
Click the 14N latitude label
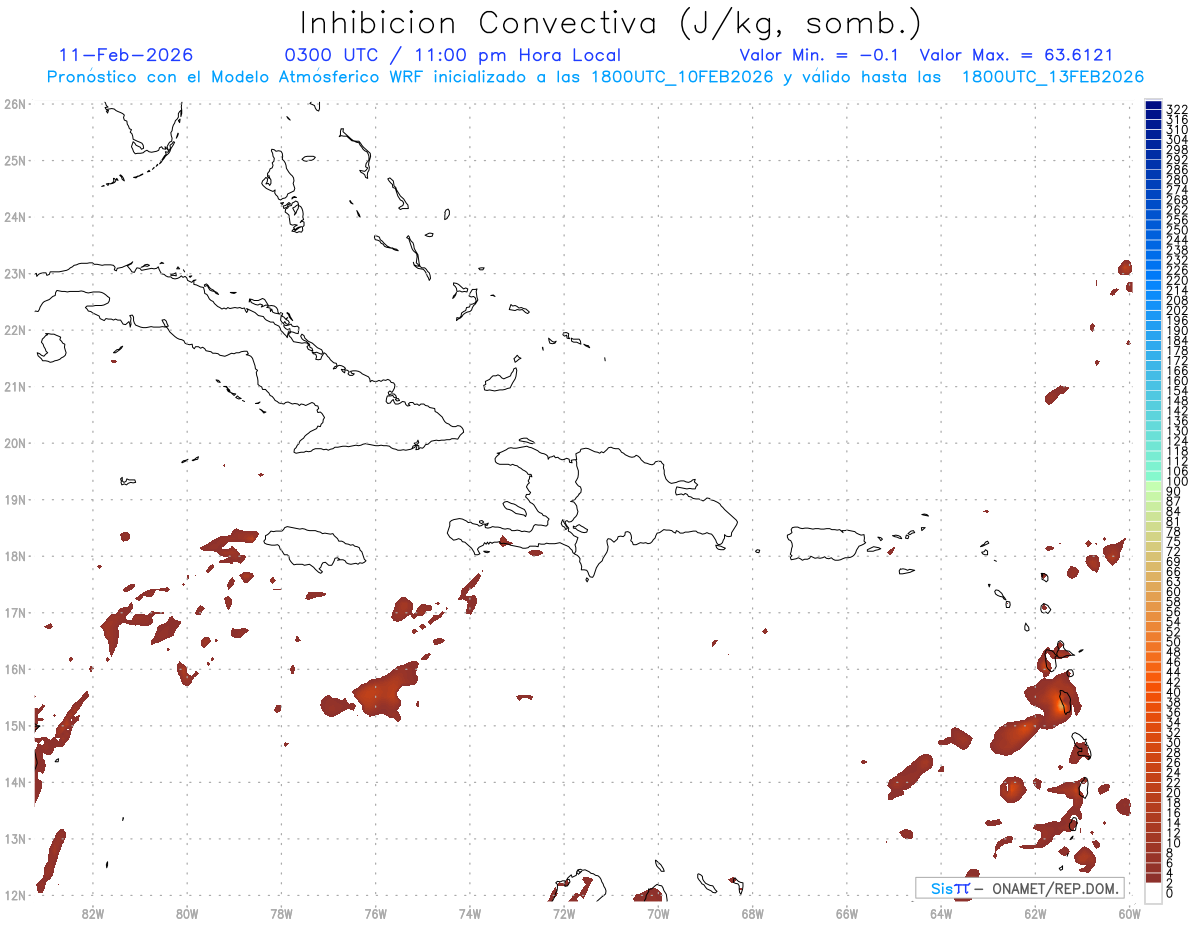(x=14, y=782)
